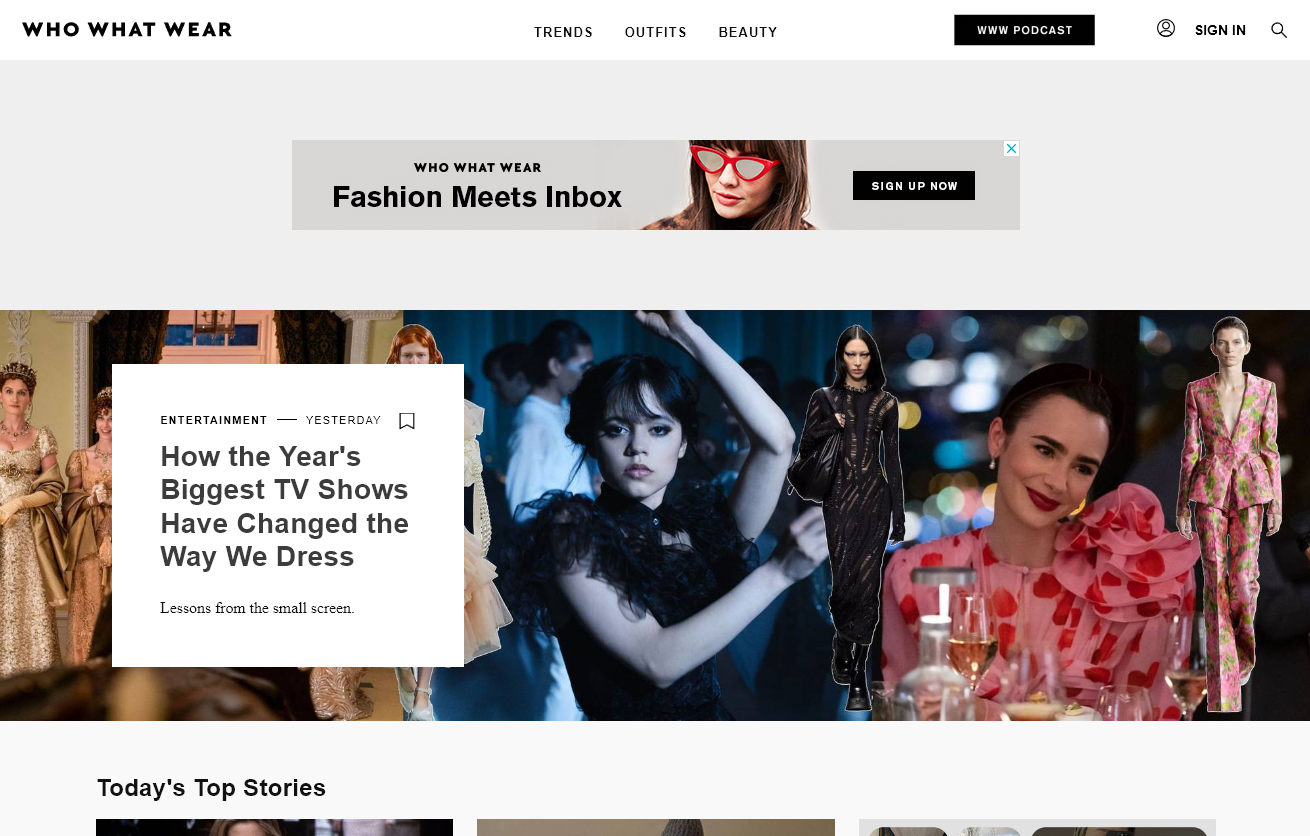Click the SIGN IN link
1310x836 pixels.
click(1220, 30)
